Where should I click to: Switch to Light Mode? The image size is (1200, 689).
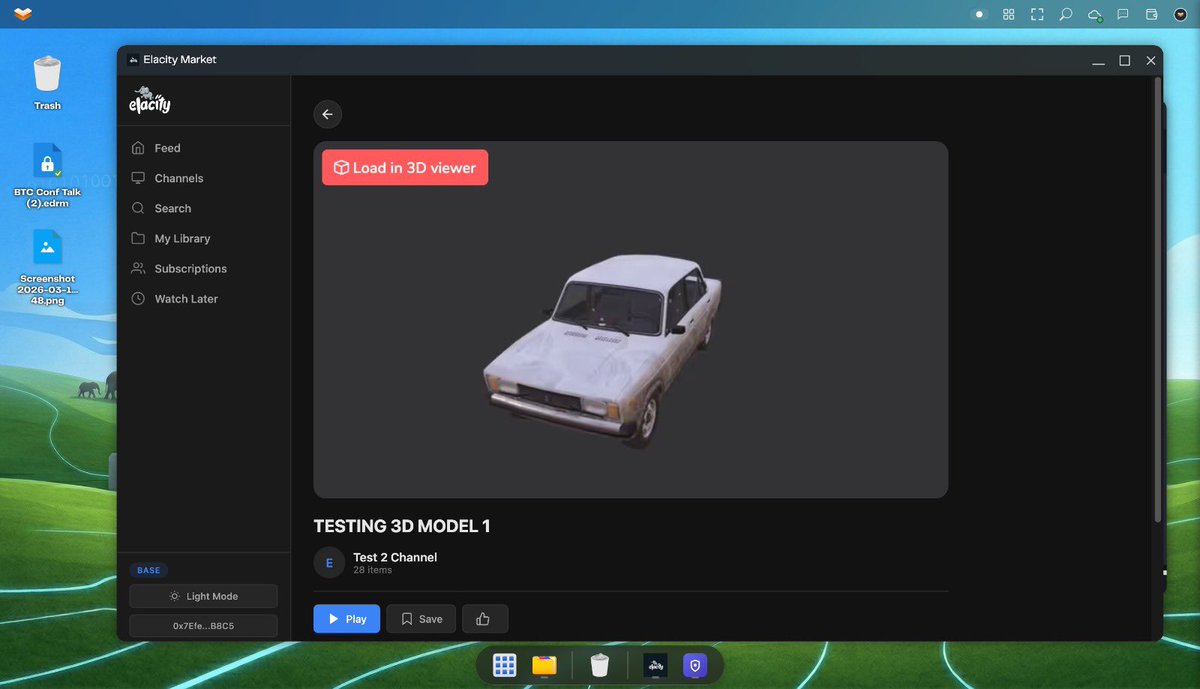[x=203, y=596]
